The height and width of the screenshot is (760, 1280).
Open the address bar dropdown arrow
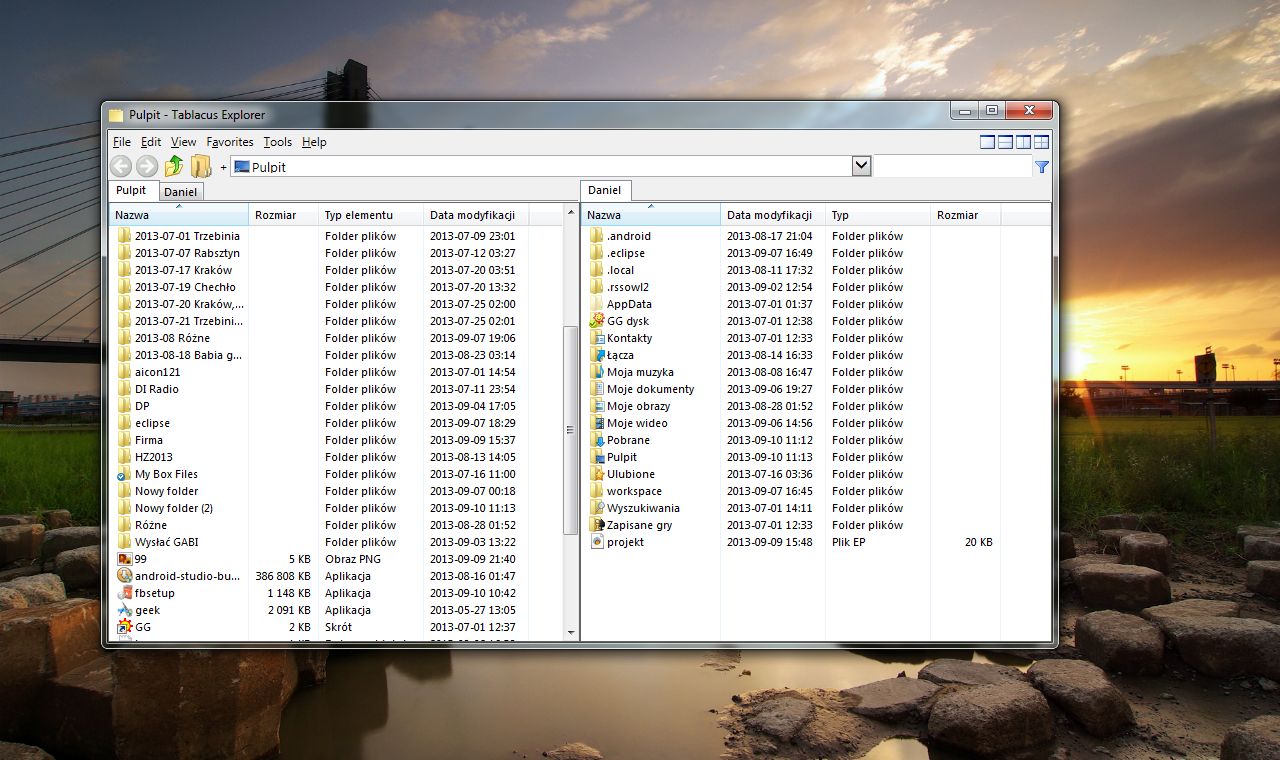click(861, 166)
